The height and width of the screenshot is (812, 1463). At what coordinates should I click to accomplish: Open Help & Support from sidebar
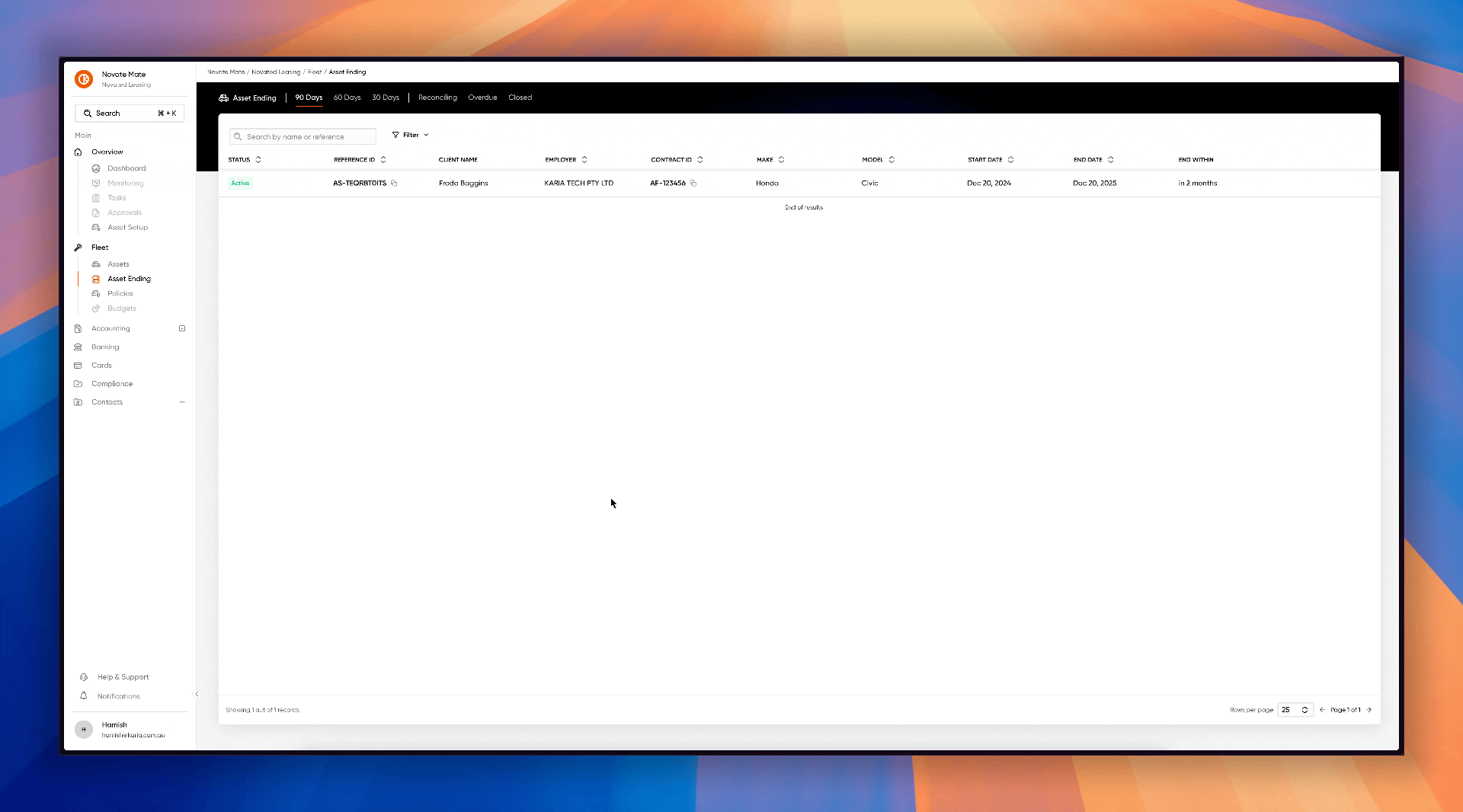click(123, 677)
